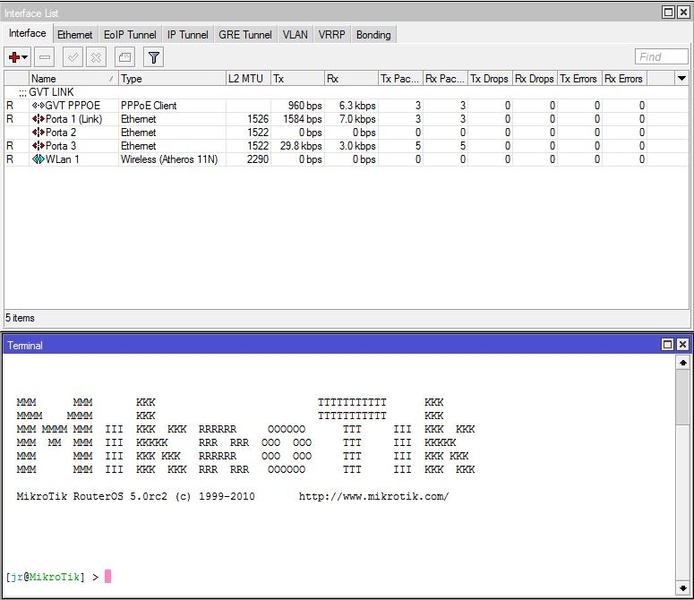This screenshot has width=694, height=600.
Task: Open the column selector dropdown arrow
Action: click(682, 79)
